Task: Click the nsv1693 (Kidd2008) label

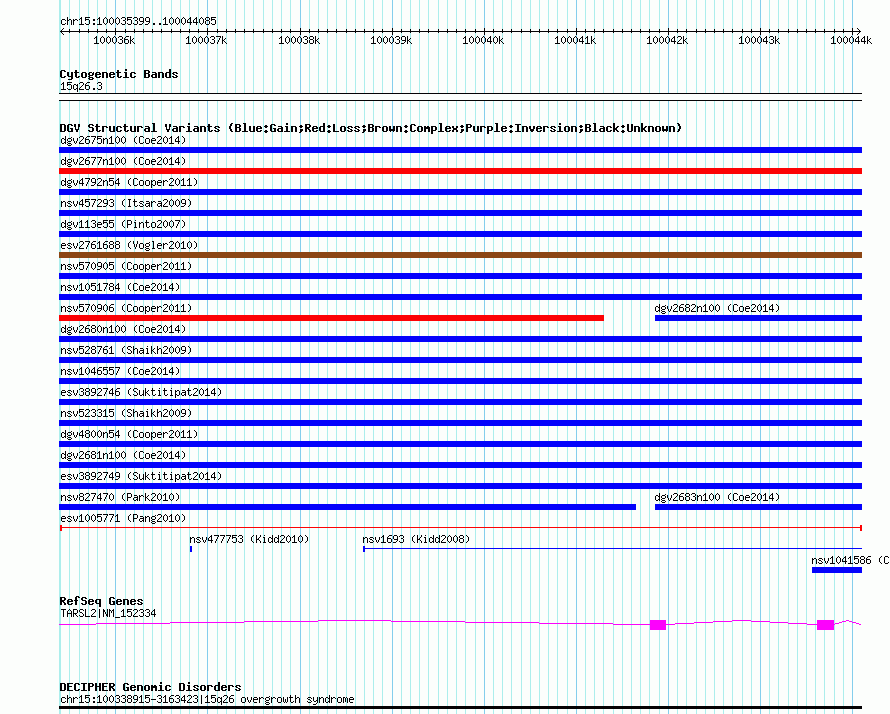Action: tap(417, 539)
